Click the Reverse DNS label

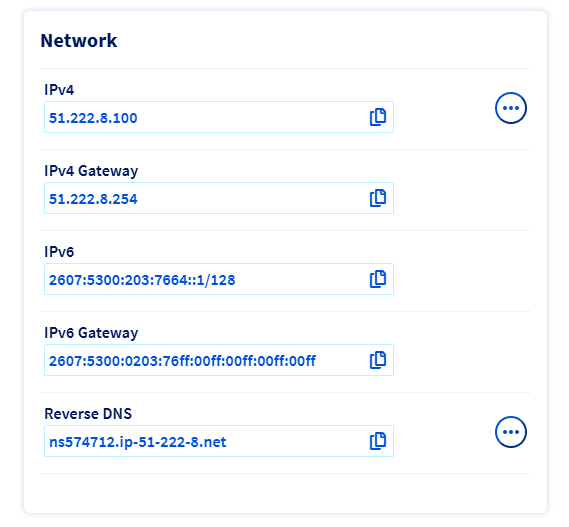point(88,414)
